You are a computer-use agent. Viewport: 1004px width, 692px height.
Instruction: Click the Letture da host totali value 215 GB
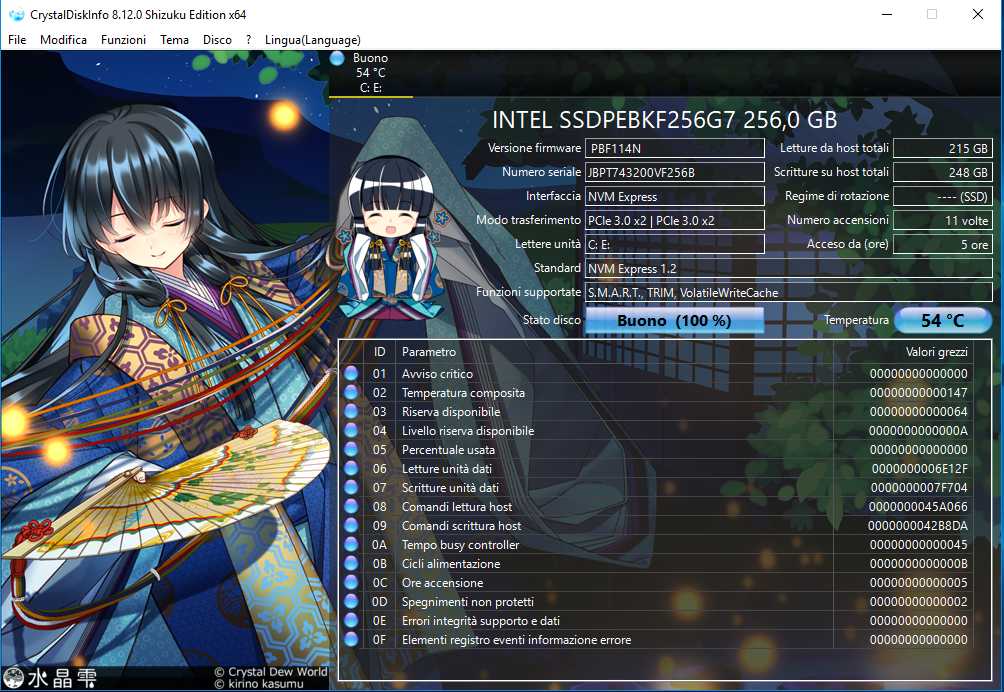943,149
